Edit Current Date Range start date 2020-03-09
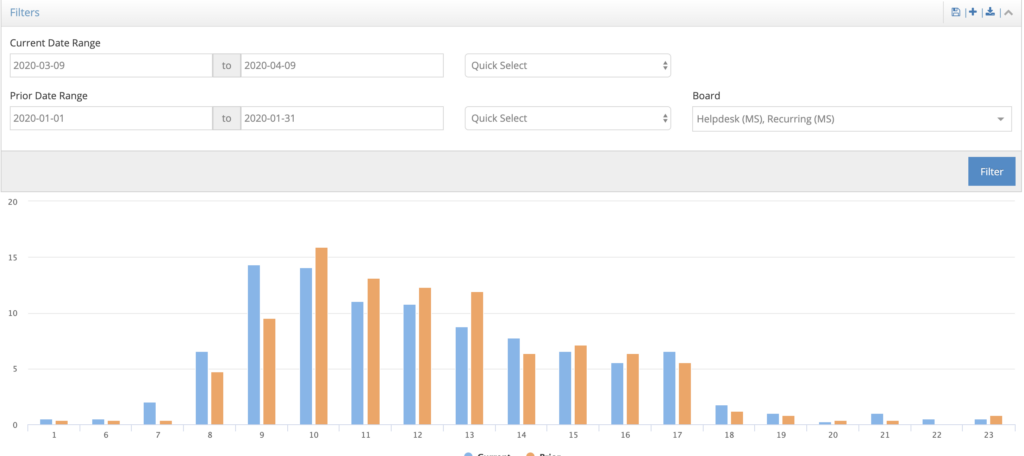Viewport: 1024px width, 456px height. (x=108, y=66)
